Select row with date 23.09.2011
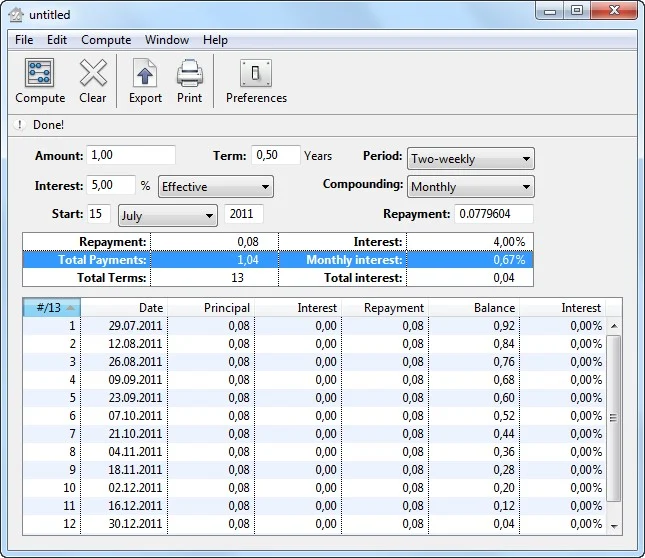The image size is (645, 558). click(314, 398)
